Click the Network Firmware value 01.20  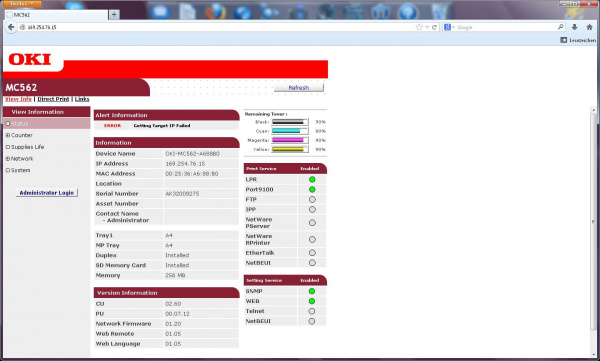pos(173,323)
